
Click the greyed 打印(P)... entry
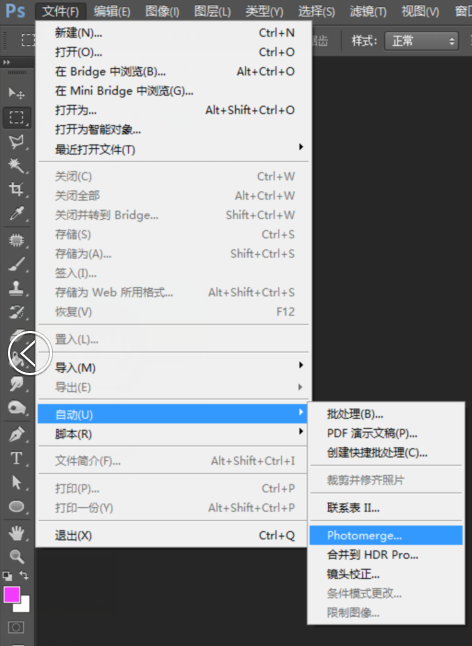click(x=173, y=488)
